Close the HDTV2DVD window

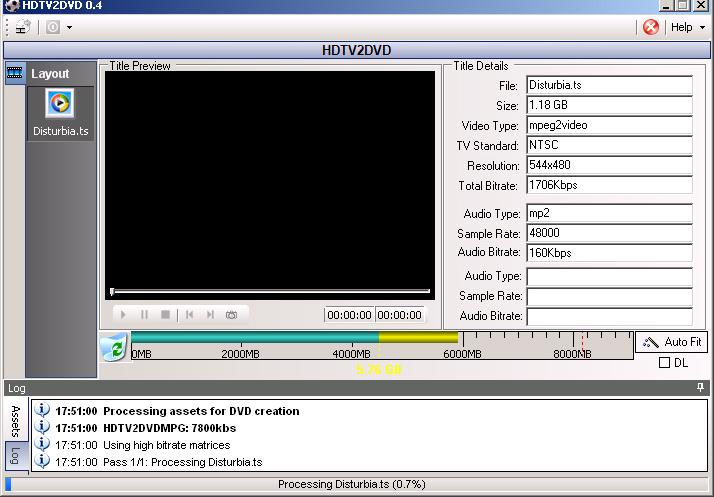pos(701,5)
